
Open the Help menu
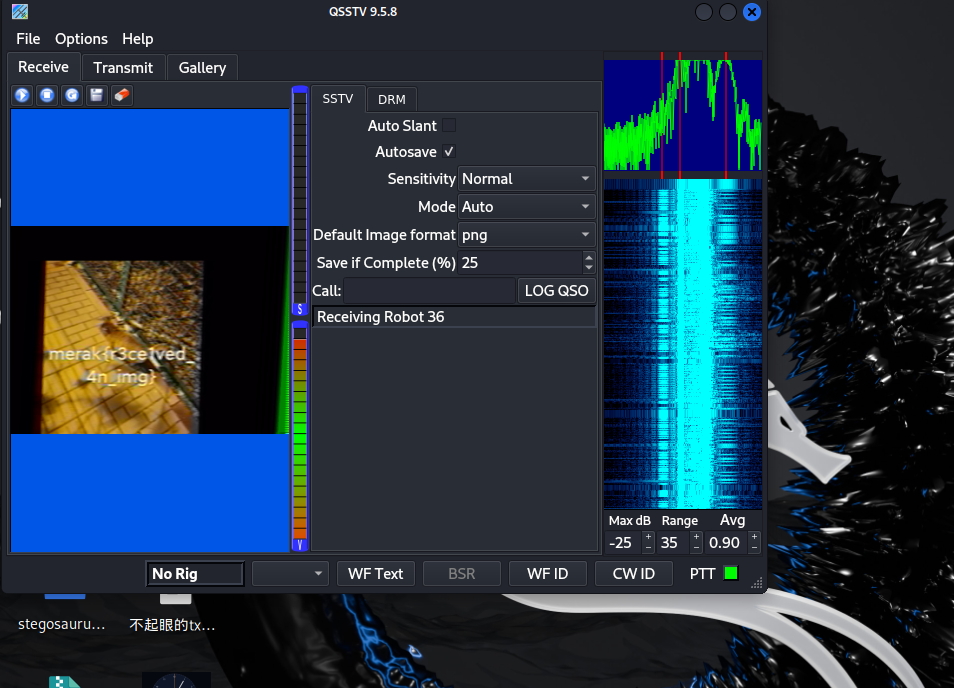pyautogui.click(x=138, y=39)
